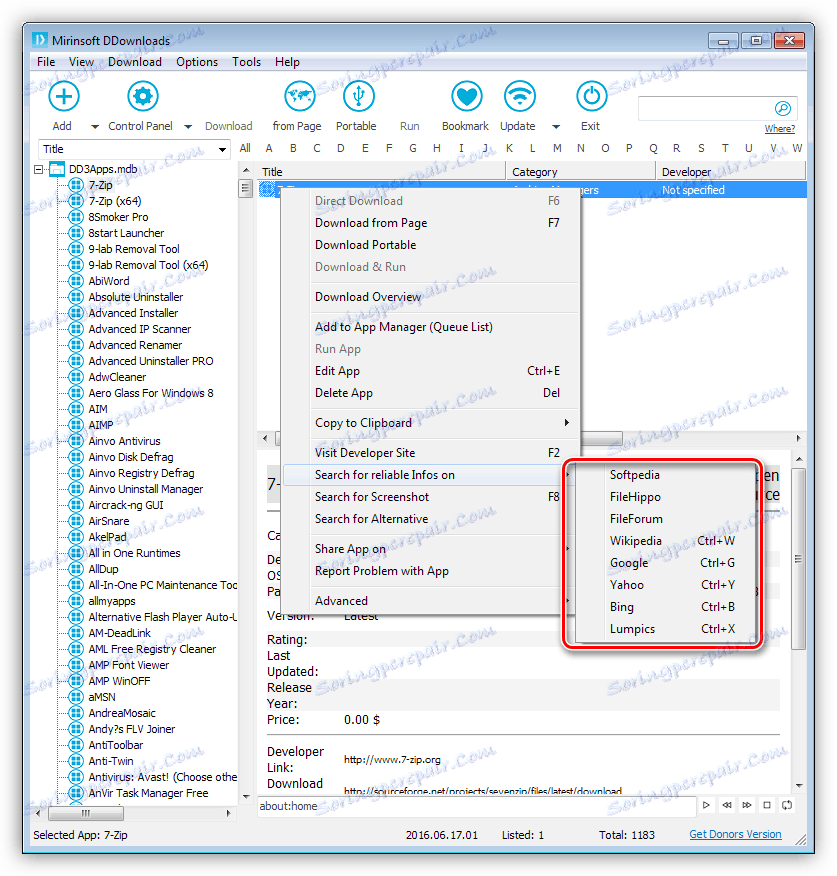Select Advanced IP Scanner in the tree

pos(140,329)
